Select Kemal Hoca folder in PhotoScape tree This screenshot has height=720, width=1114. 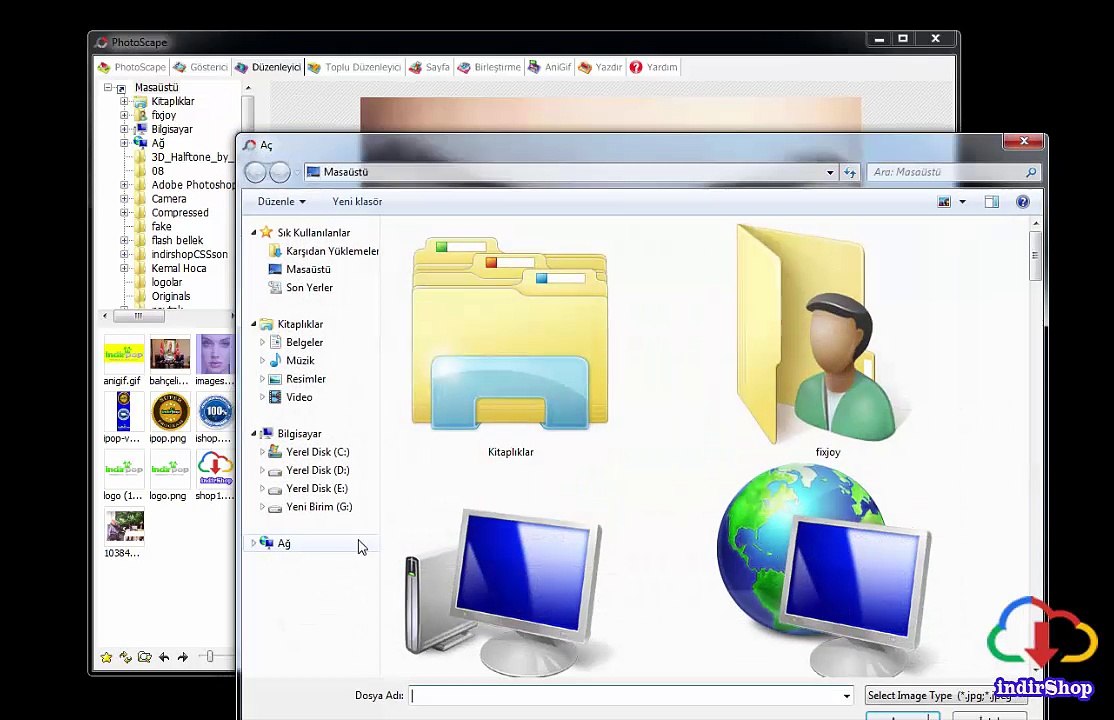tap(178, 269)
